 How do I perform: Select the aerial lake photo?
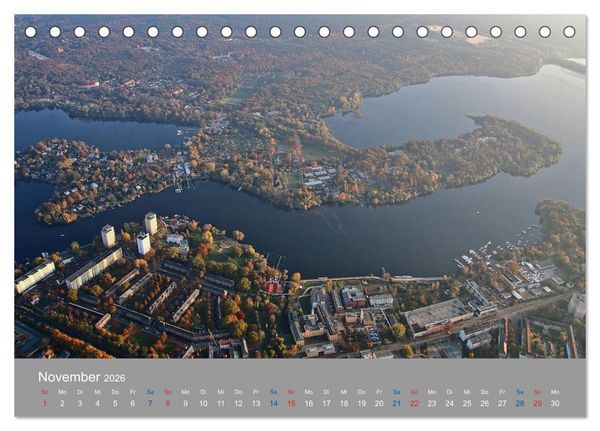pyautogui.click(x=300, y=186)
